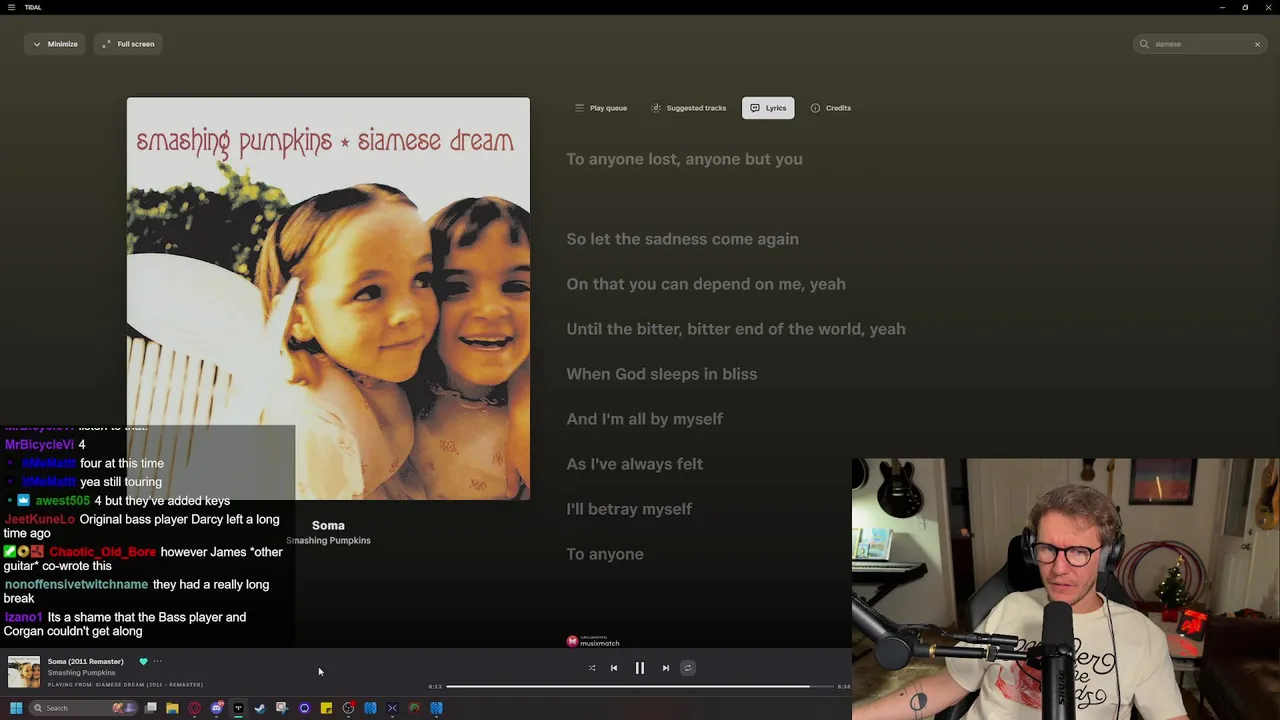
Task: Unfavorite track with heart icon
Action: (x=143, y=661)
